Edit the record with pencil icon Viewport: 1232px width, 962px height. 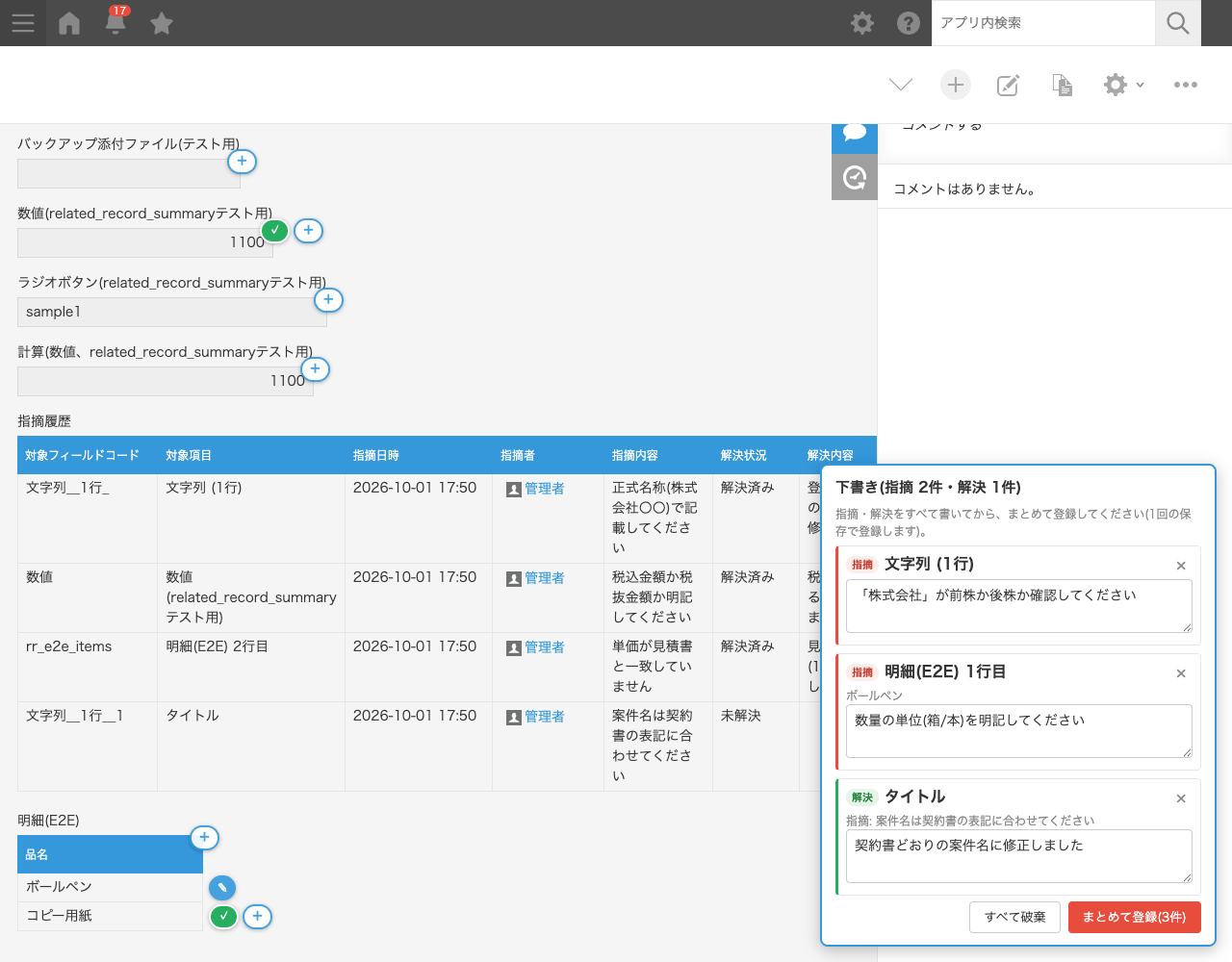click(1008, 85)
